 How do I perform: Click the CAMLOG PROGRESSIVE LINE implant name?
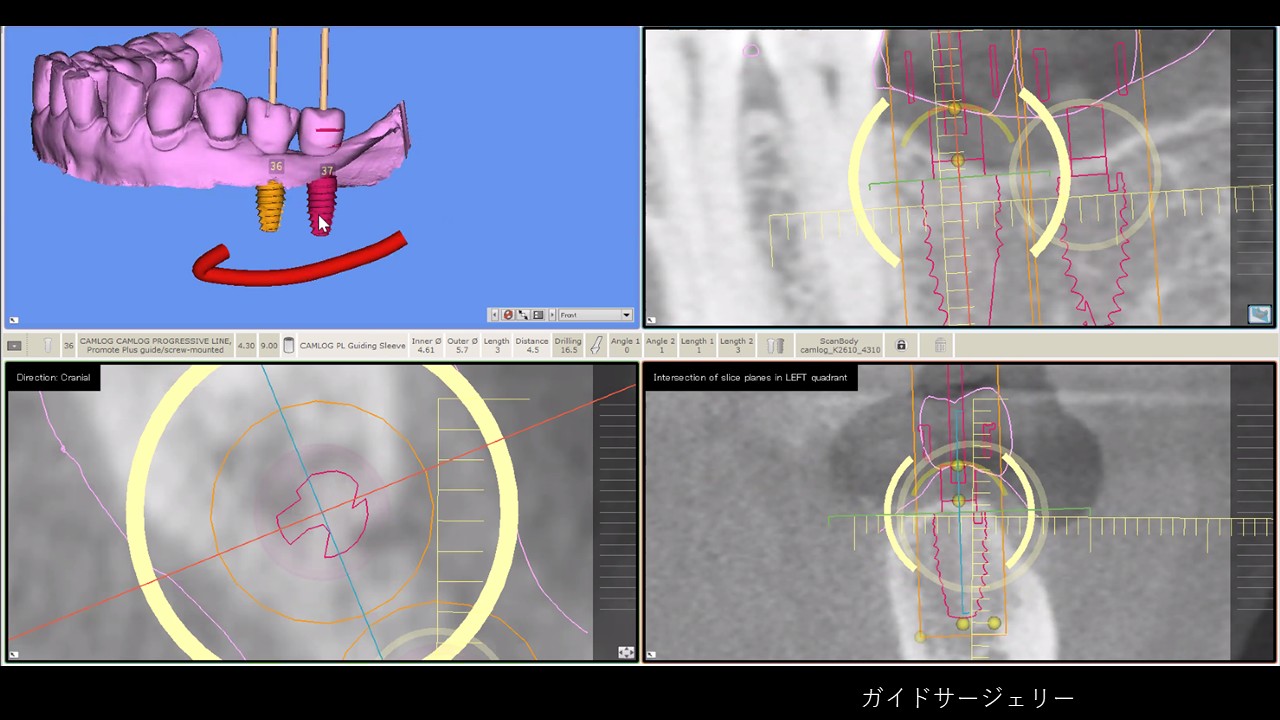click(155, 346)
